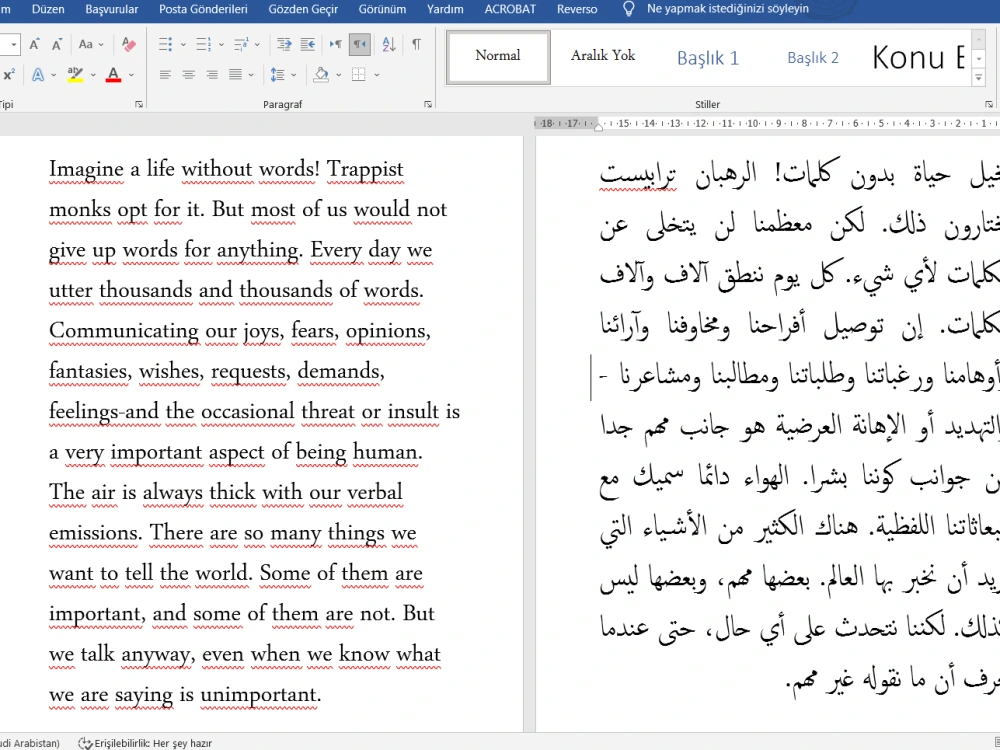This screenshot has width=1000, height=750.
Task: Apply shading with the paint bucket icon
Action: [321, 75]
